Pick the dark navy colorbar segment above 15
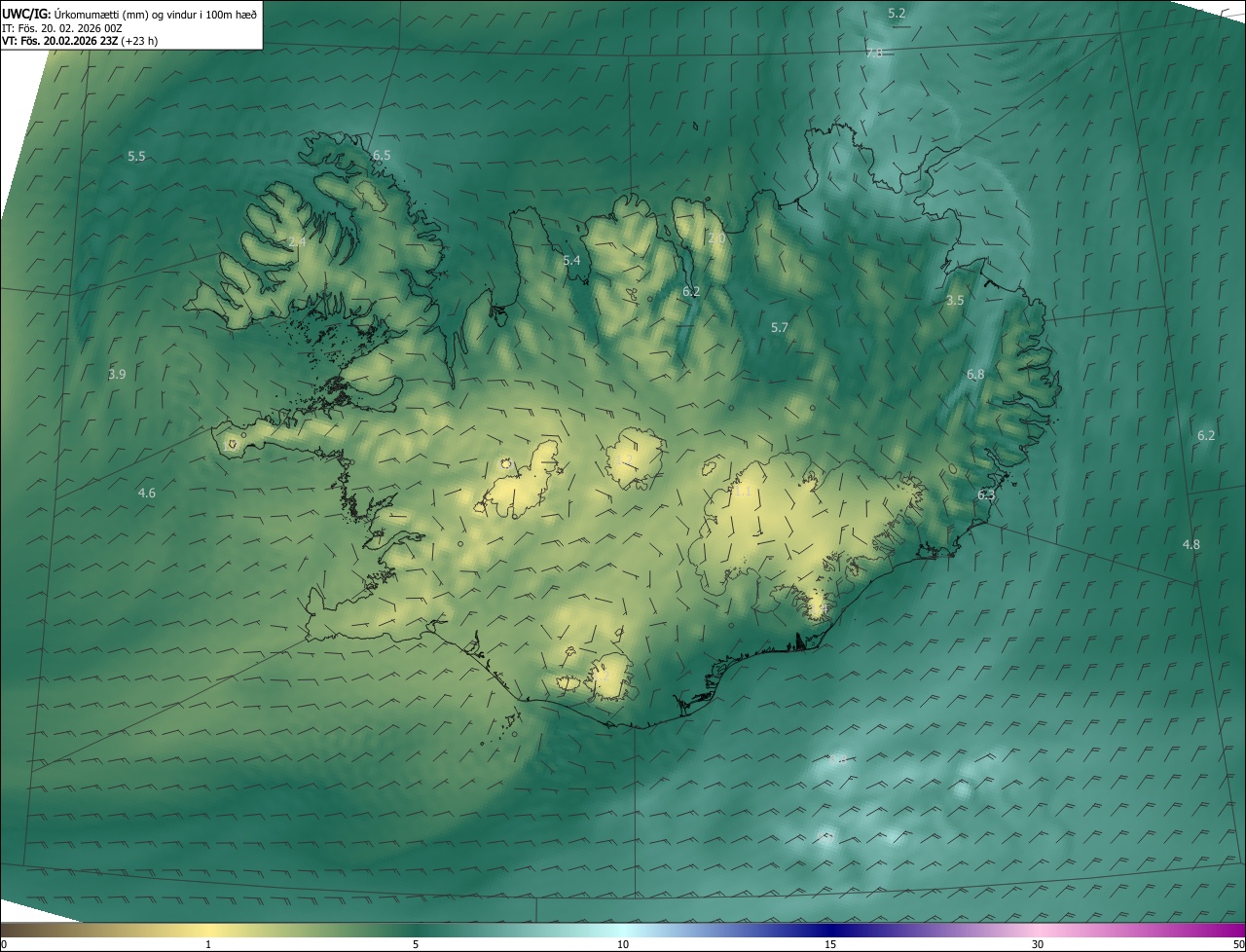 [830, 930]
